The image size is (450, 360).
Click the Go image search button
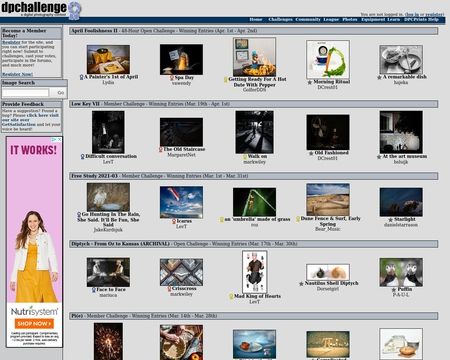(61, 93)
